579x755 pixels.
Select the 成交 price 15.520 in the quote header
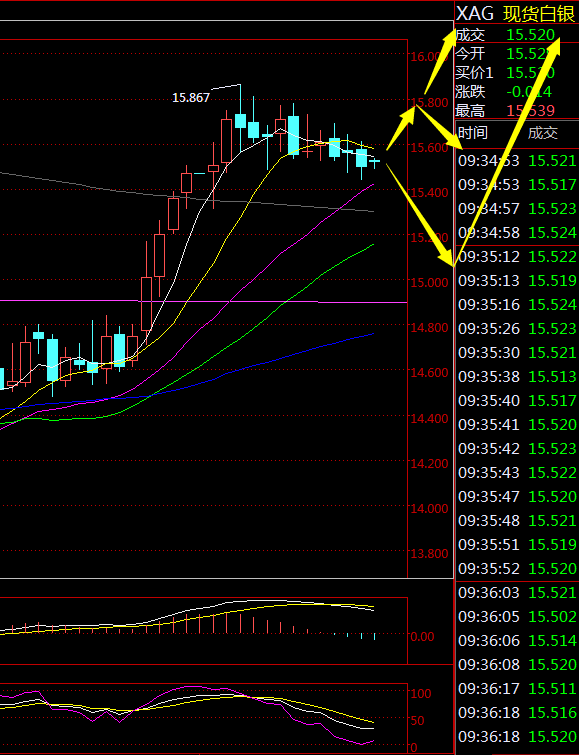(x=530, y=35)
